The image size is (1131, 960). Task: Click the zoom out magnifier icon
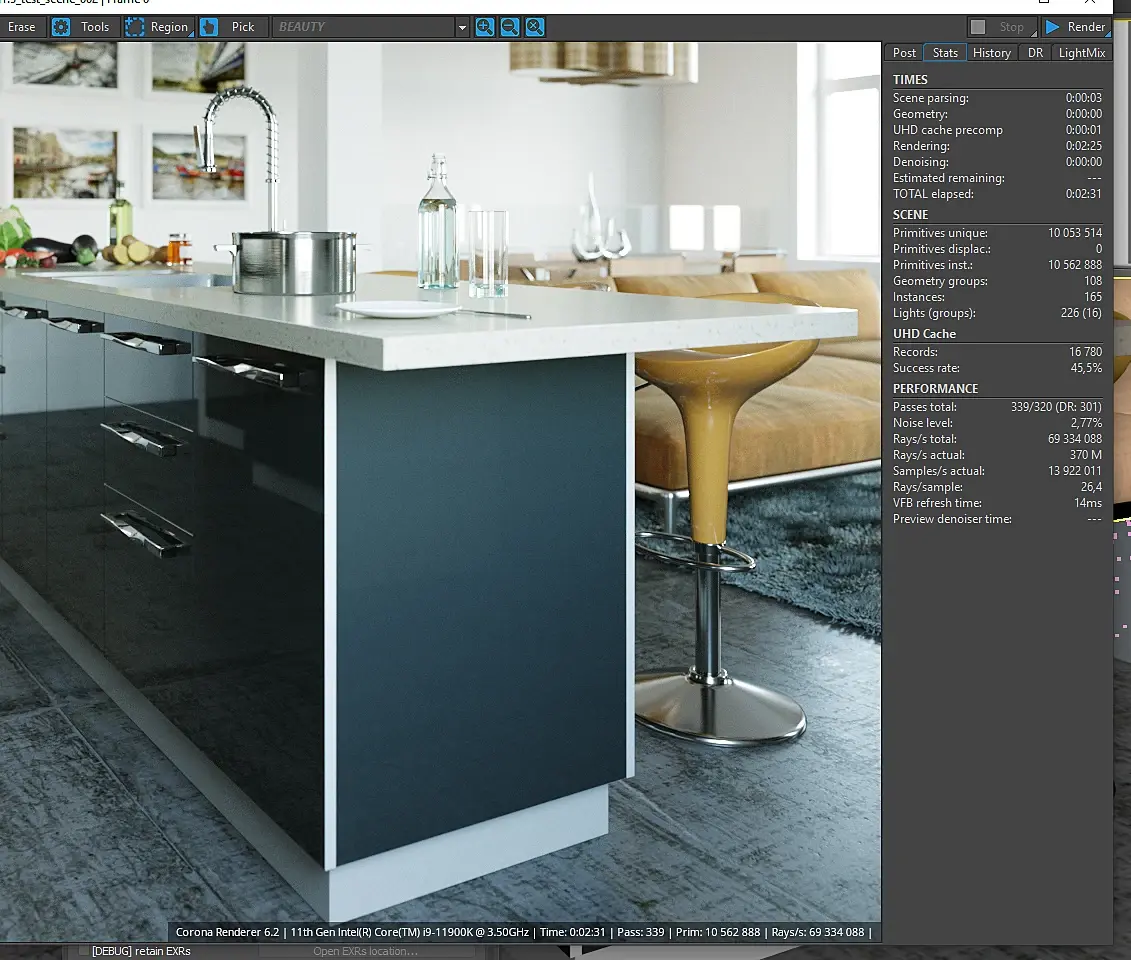pyautogui.click(x=510, y=27)
